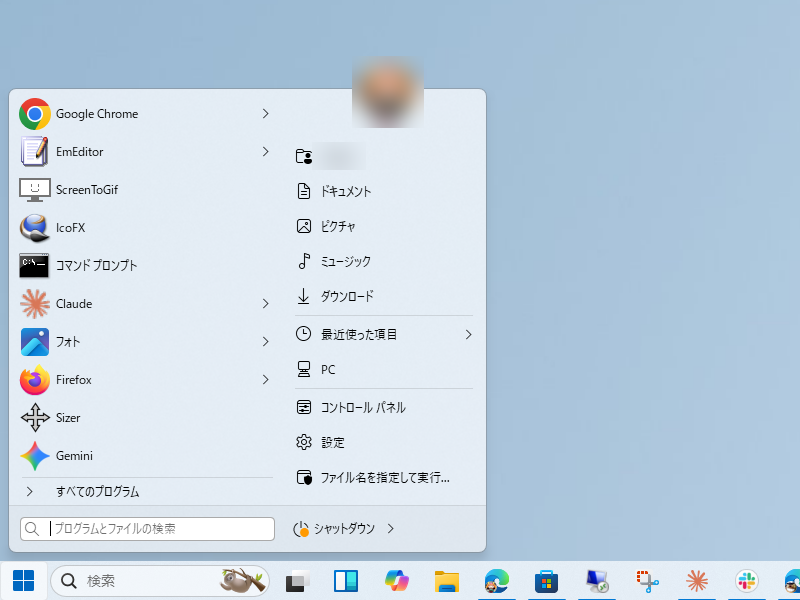Focus the プログラムとファイルの検索 field
This screenshot has width=800, height=600.
coord(147,529)
